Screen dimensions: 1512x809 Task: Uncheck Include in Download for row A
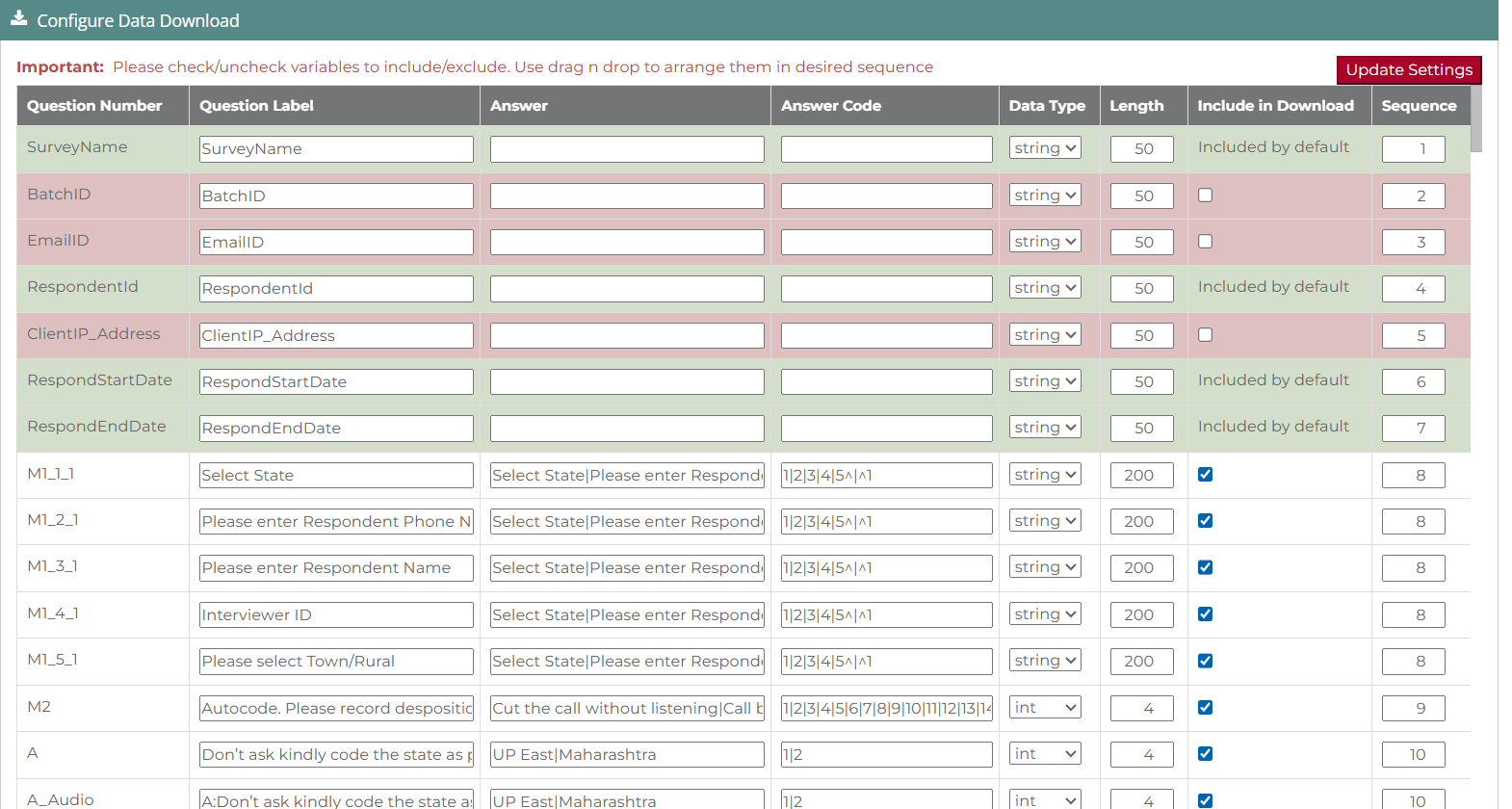pos(1205,754)
